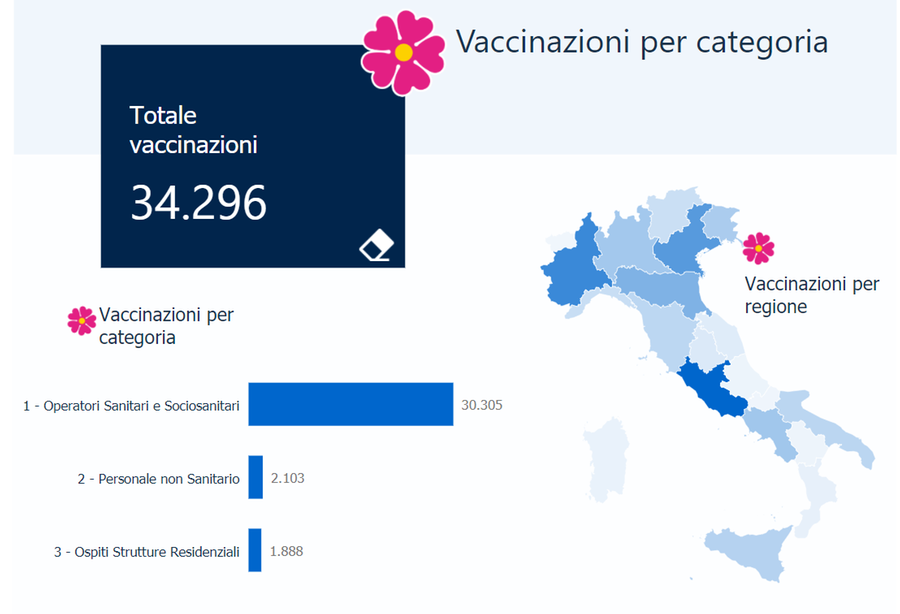Click the large Vaccinazioni per categoria page title
The image size is (900, 614).
tap(642, 42)
